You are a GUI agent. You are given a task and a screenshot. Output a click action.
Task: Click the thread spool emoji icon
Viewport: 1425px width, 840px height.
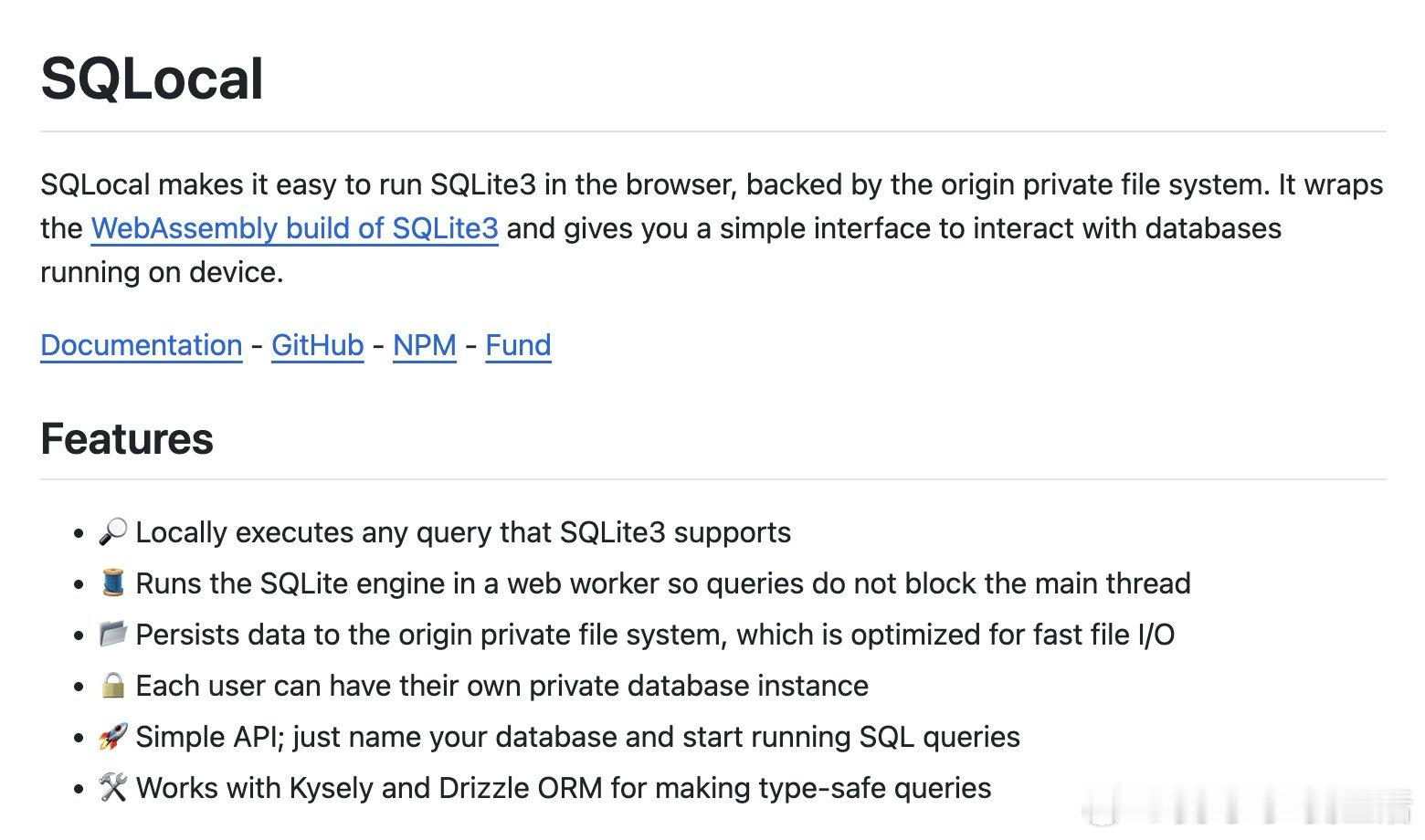point(113,583)
